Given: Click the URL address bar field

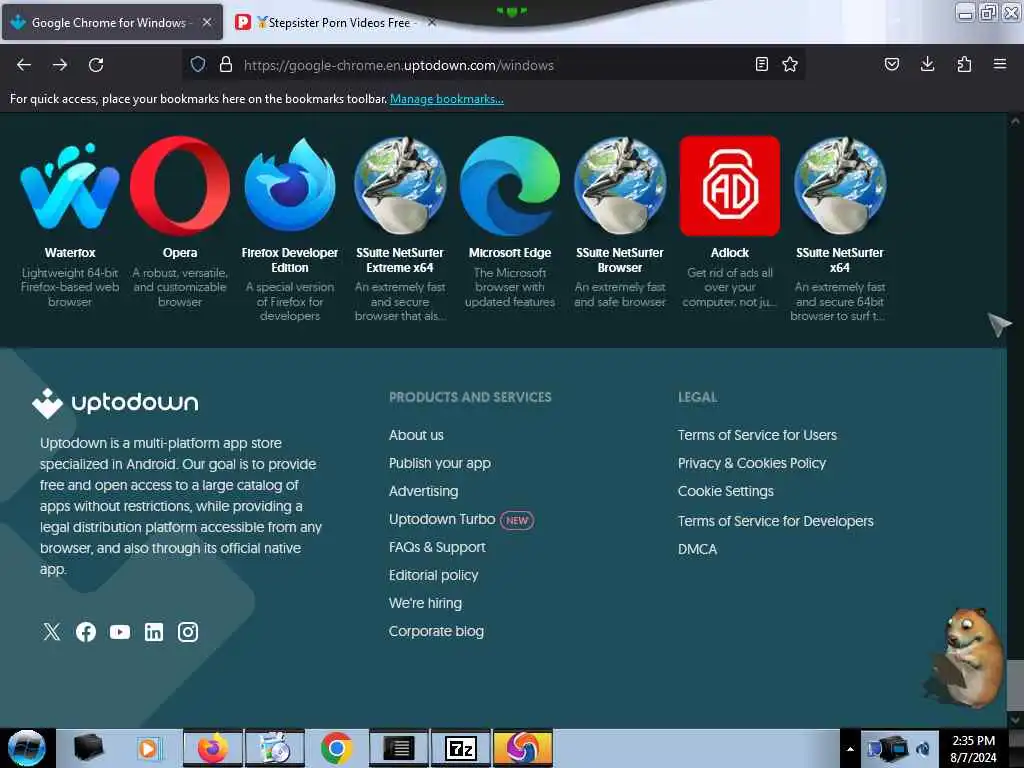Looking at the screenshot, I should click(493, 65).
